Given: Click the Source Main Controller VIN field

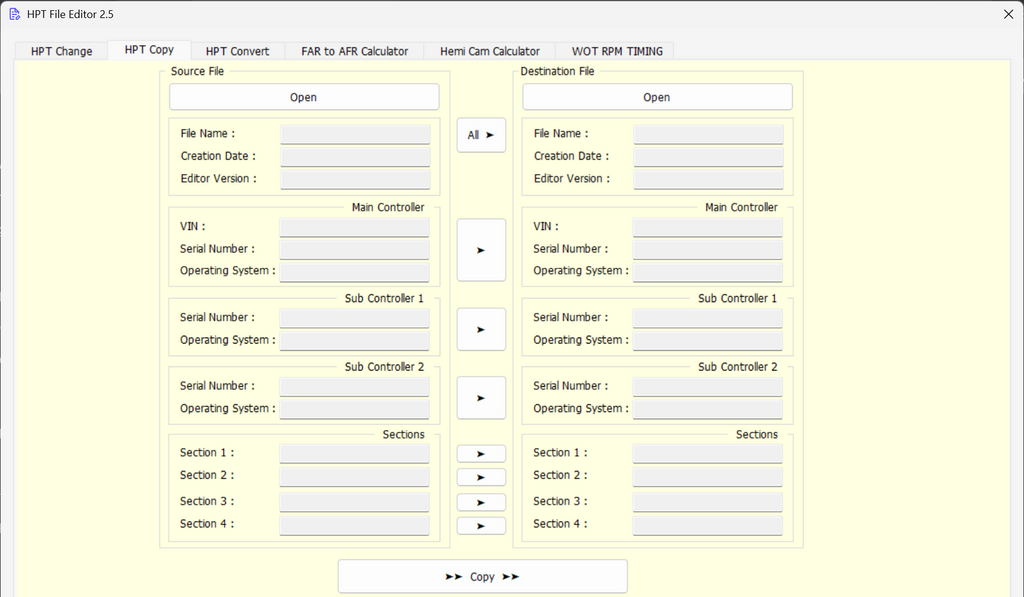Looking at the screenshot, I should pos(355,227).
